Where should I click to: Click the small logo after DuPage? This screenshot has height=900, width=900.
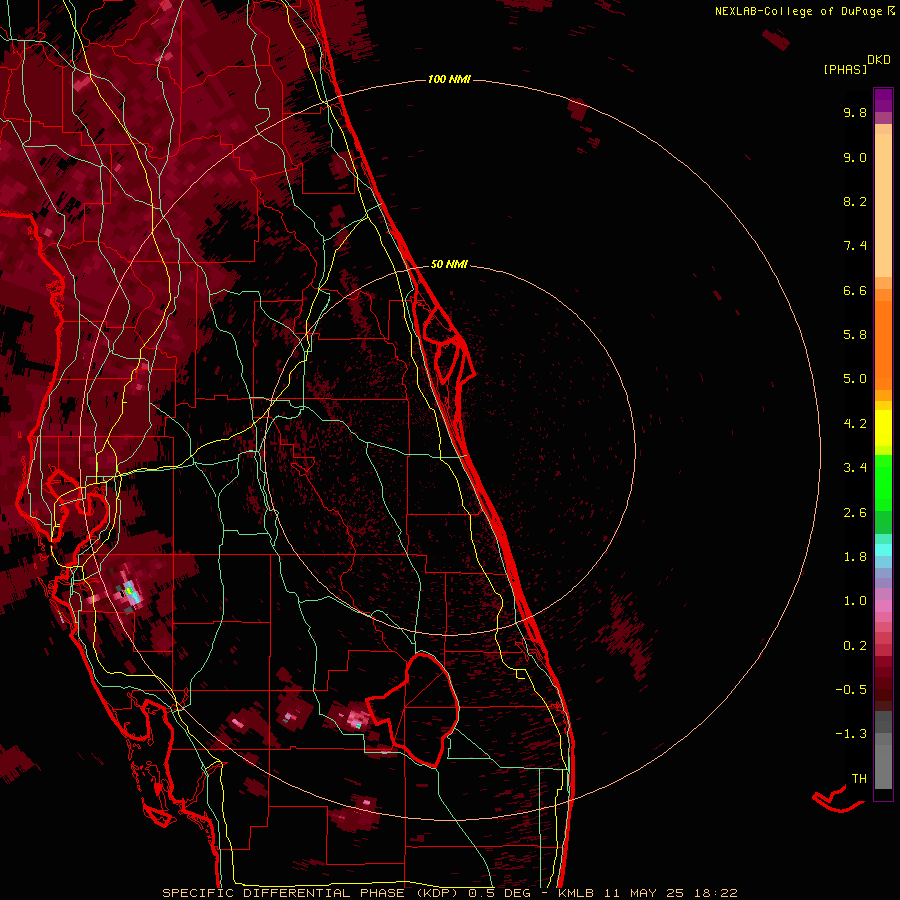coord(891,10)
